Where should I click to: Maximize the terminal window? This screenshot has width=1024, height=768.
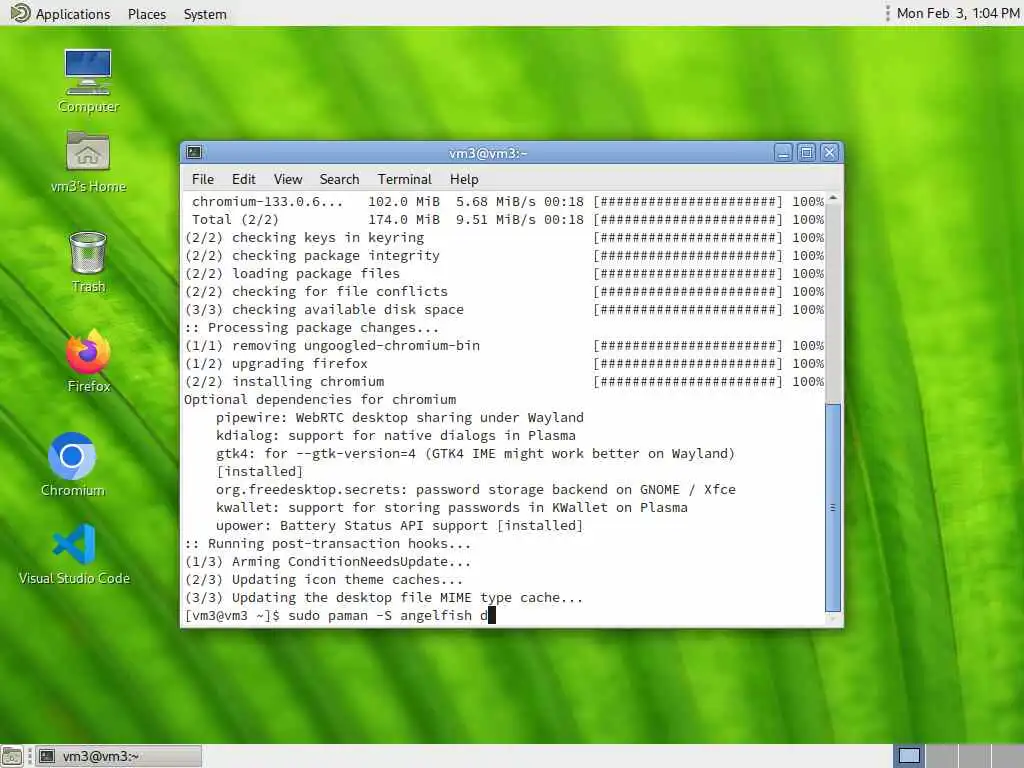807,153
